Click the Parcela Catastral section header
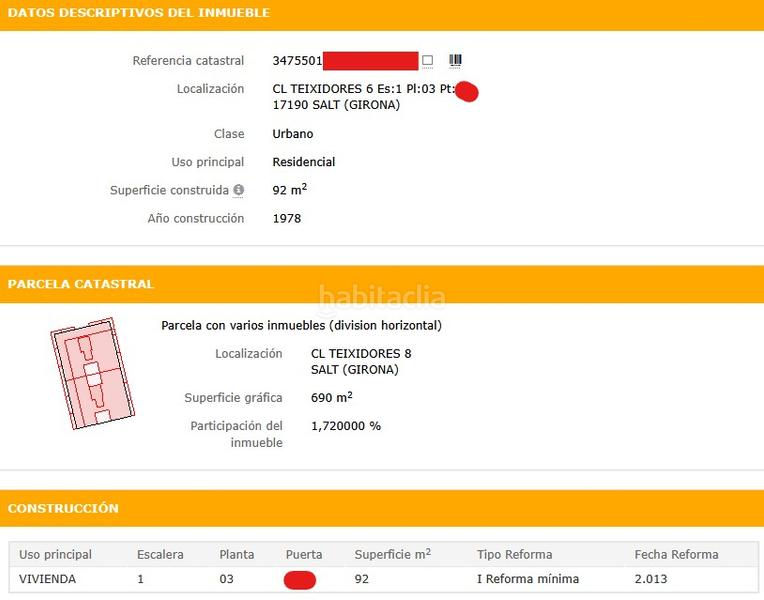764x600 pixels. point(81,284)
